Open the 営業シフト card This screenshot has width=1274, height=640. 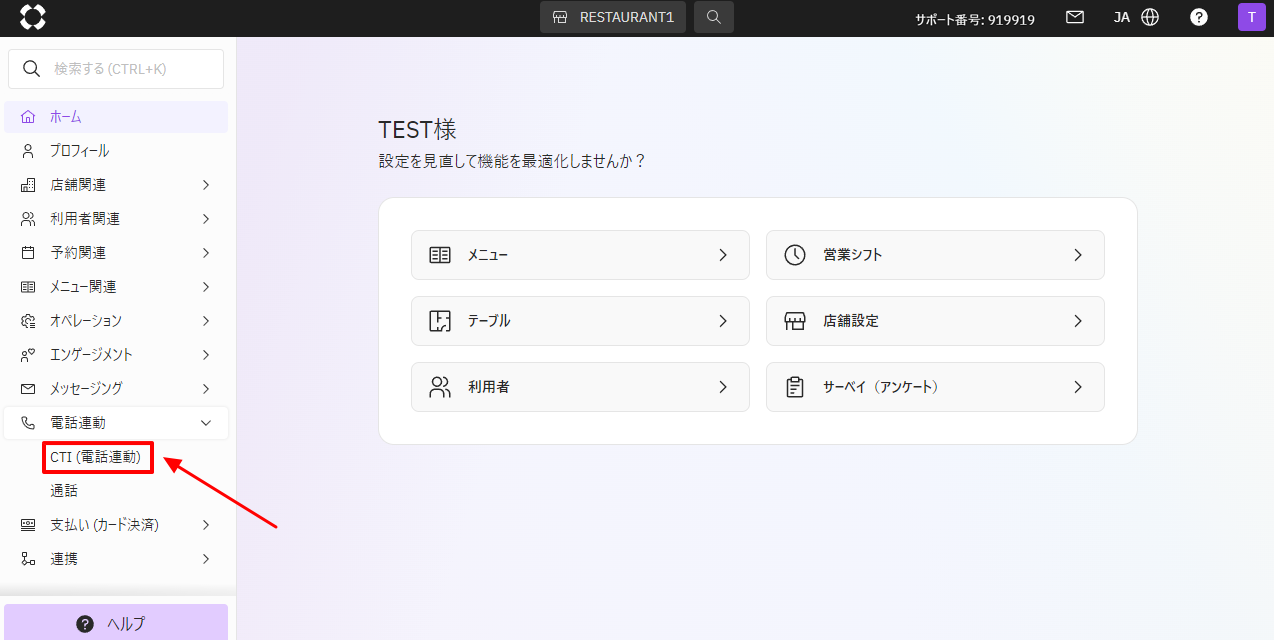(x=935, y=255)
